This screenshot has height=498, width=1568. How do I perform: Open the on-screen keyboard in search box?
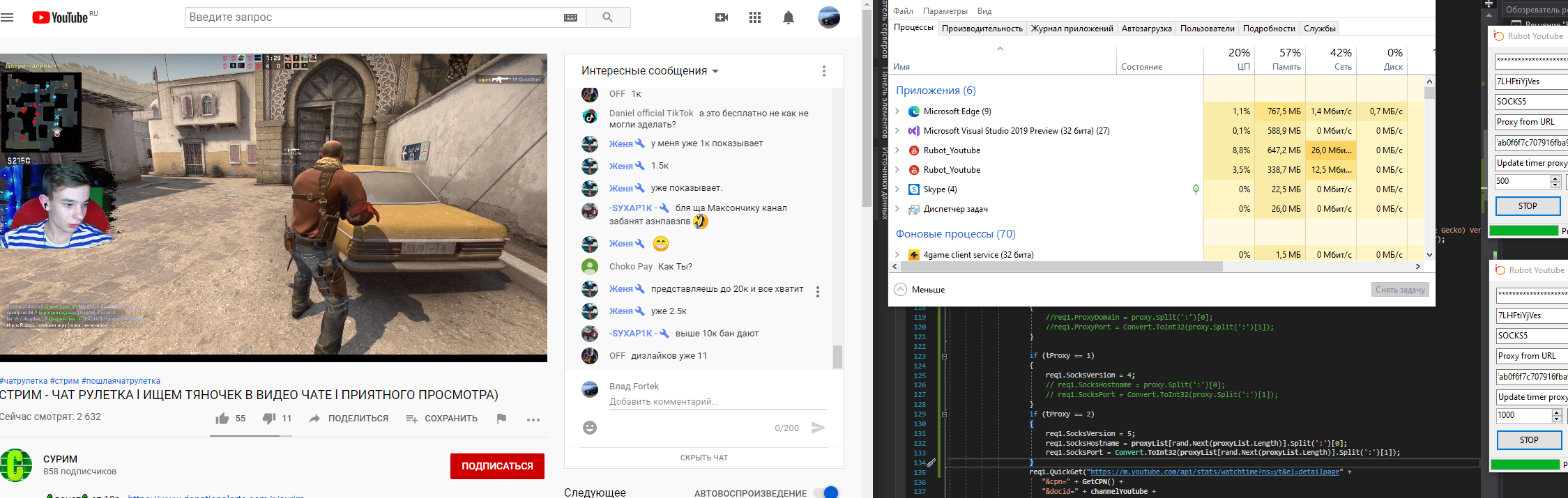tap(570, 17)
